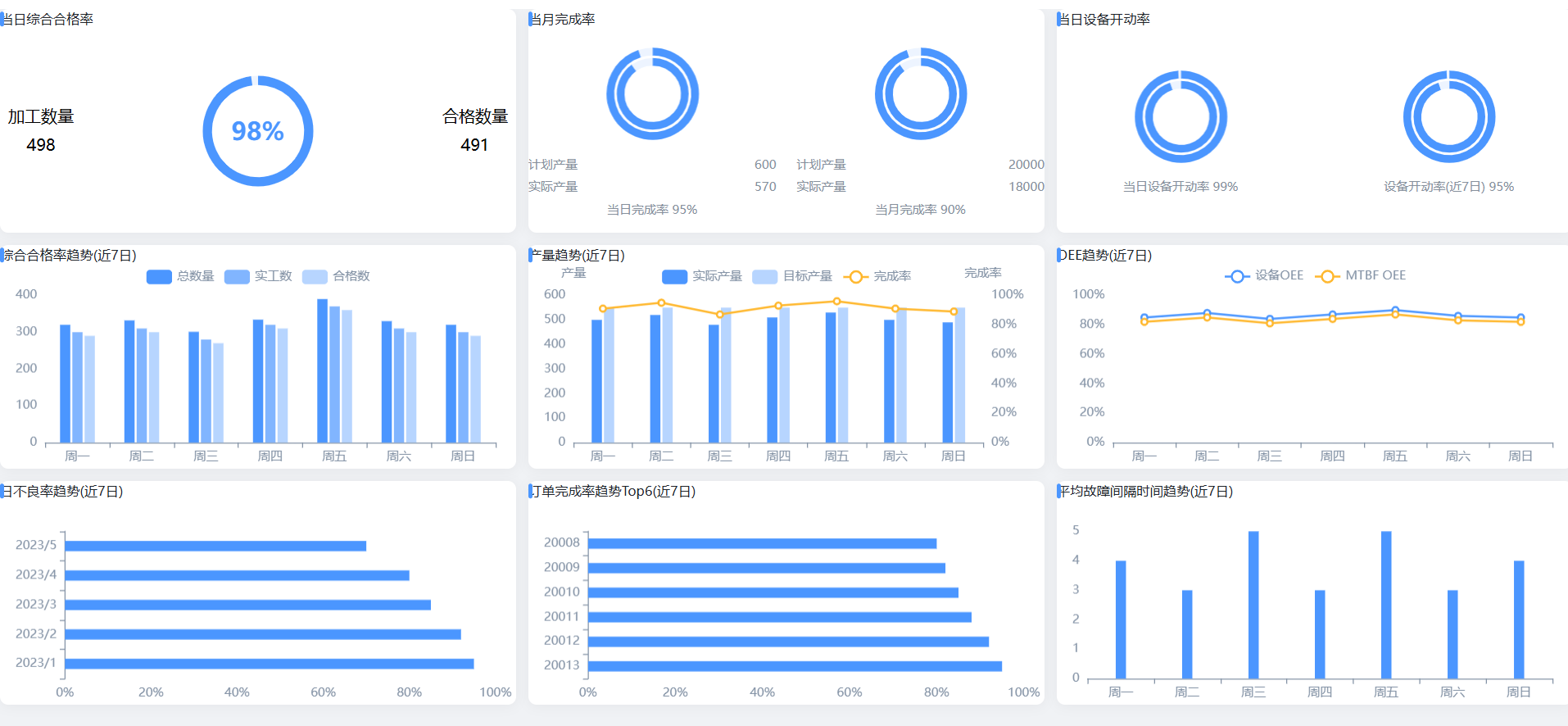
Task: Click the 2023/4 bar in 日不良率 chart
Action: 238,575
